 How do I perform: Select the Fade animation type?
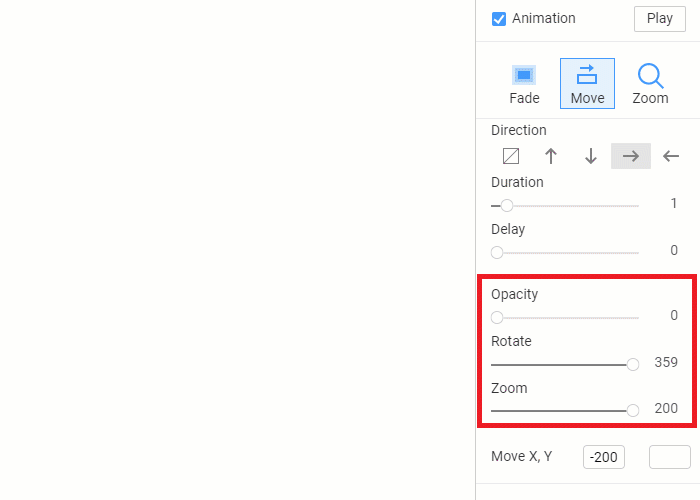click(524, 84)
